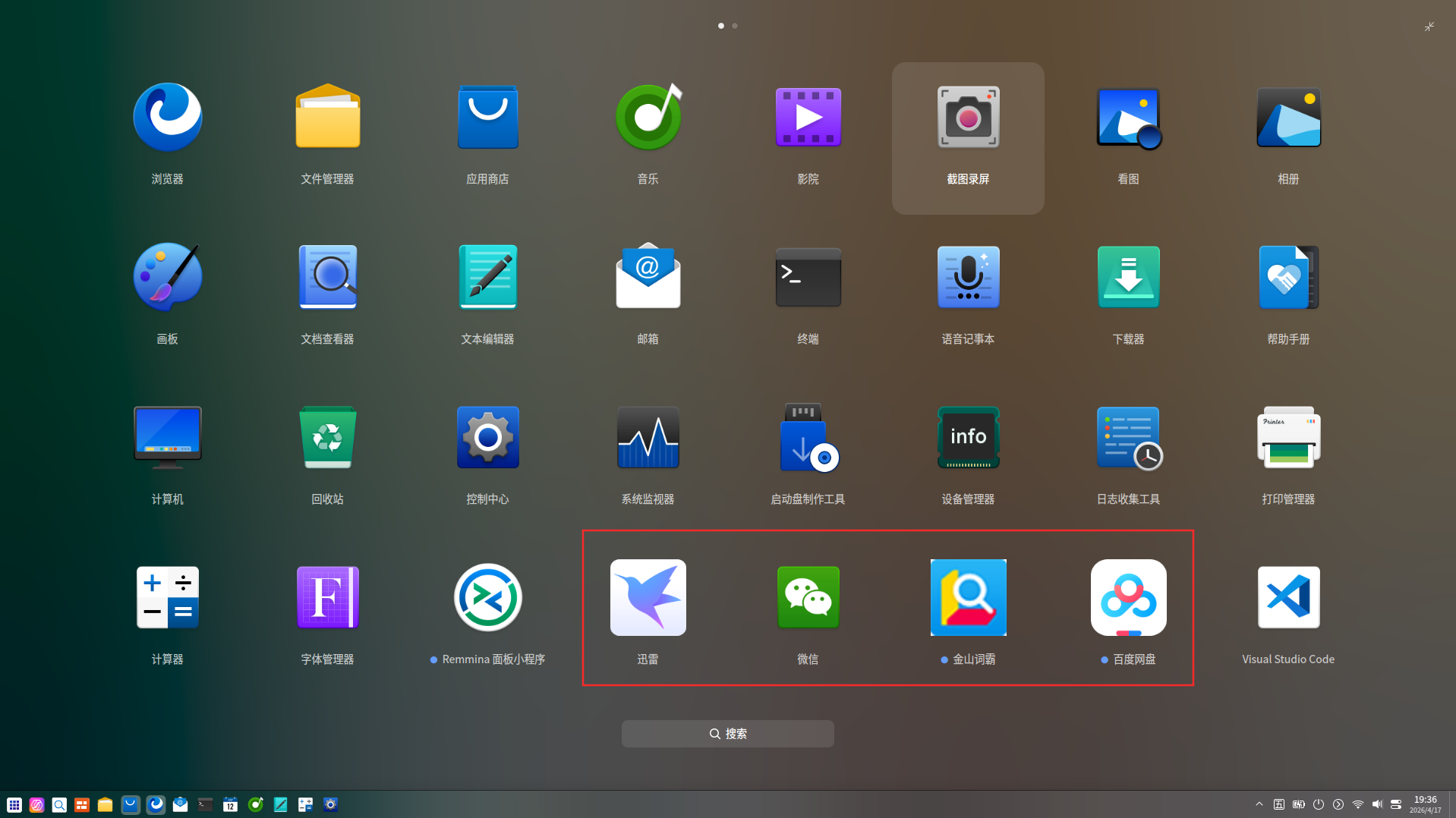Open the 看图 image viewer

click(1129, 118)
